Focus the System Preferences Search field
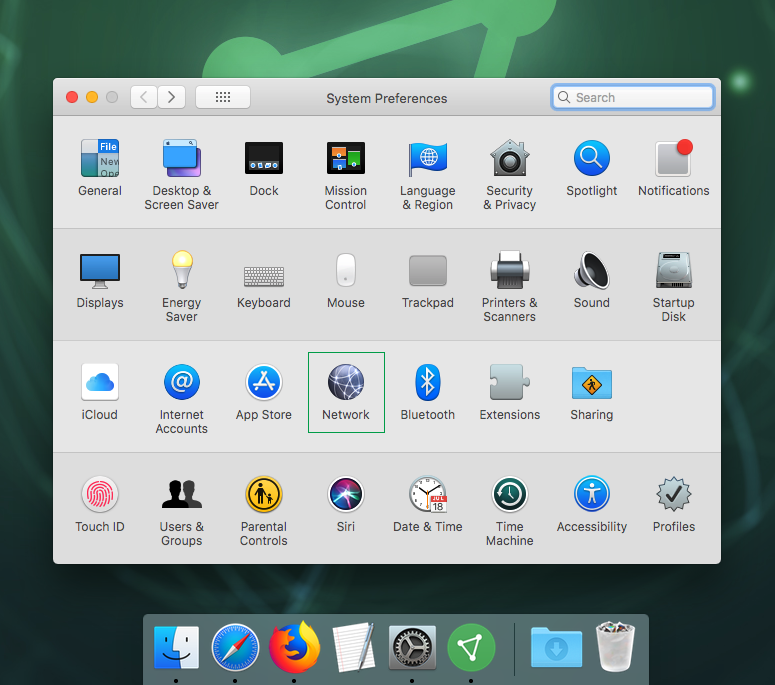This screenshot has height=685, width=775. coord(633,97)
